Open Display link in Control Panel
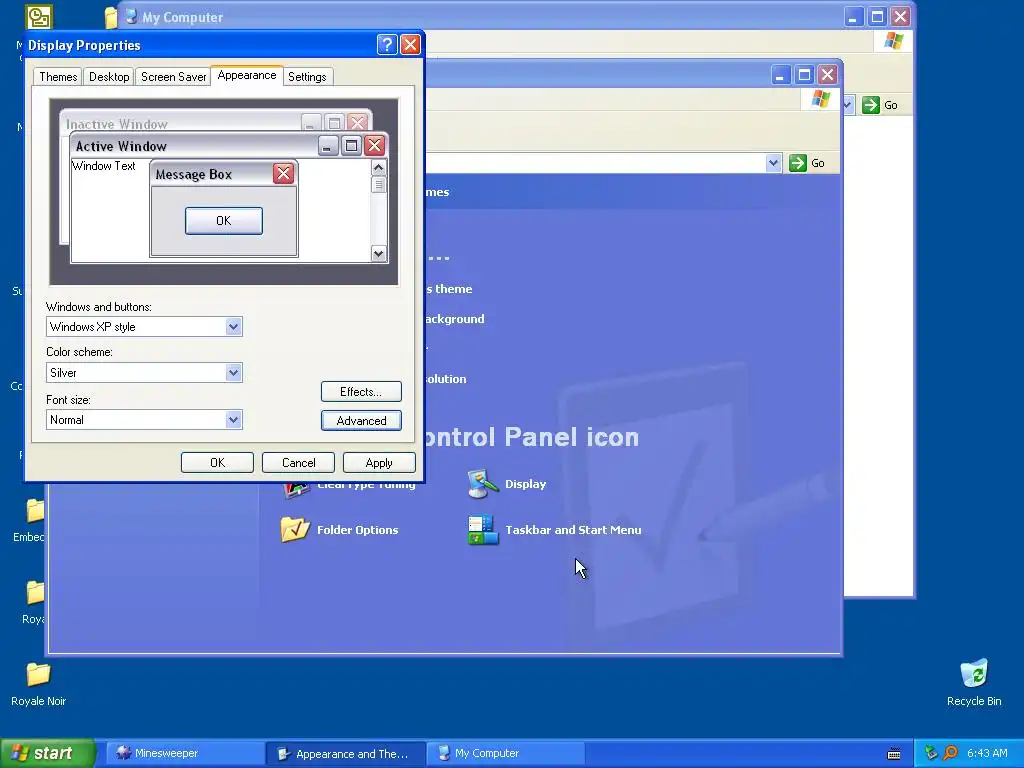Screen dimensions: 1024x768 (525, 484)
